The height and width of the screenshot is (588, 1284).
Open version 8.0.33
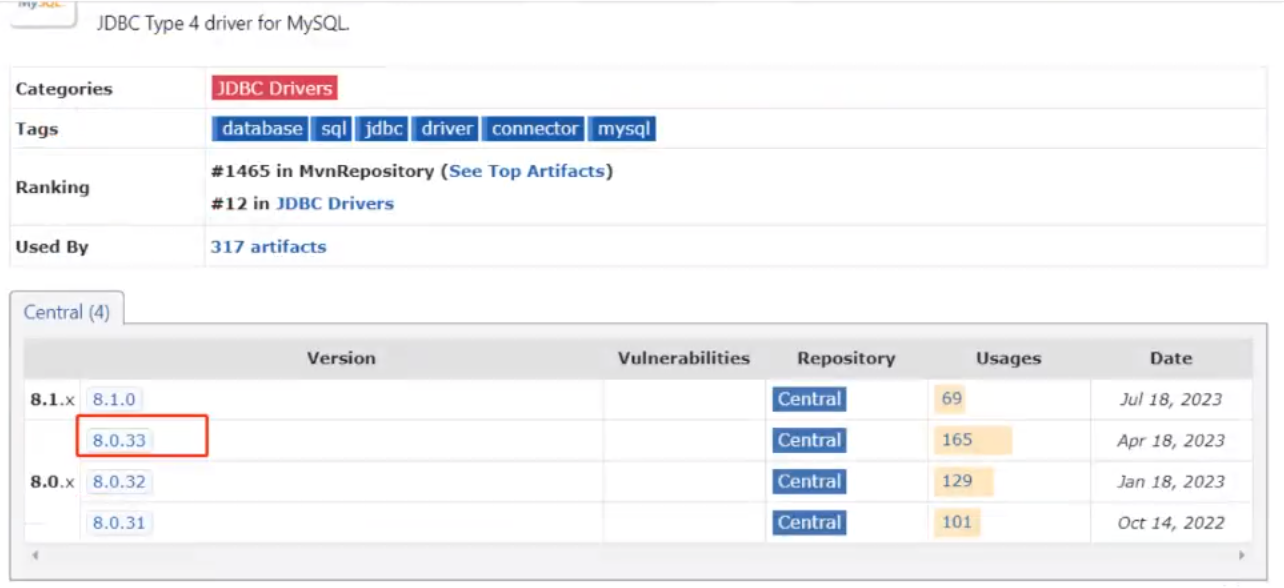click(x=119, y=440)
